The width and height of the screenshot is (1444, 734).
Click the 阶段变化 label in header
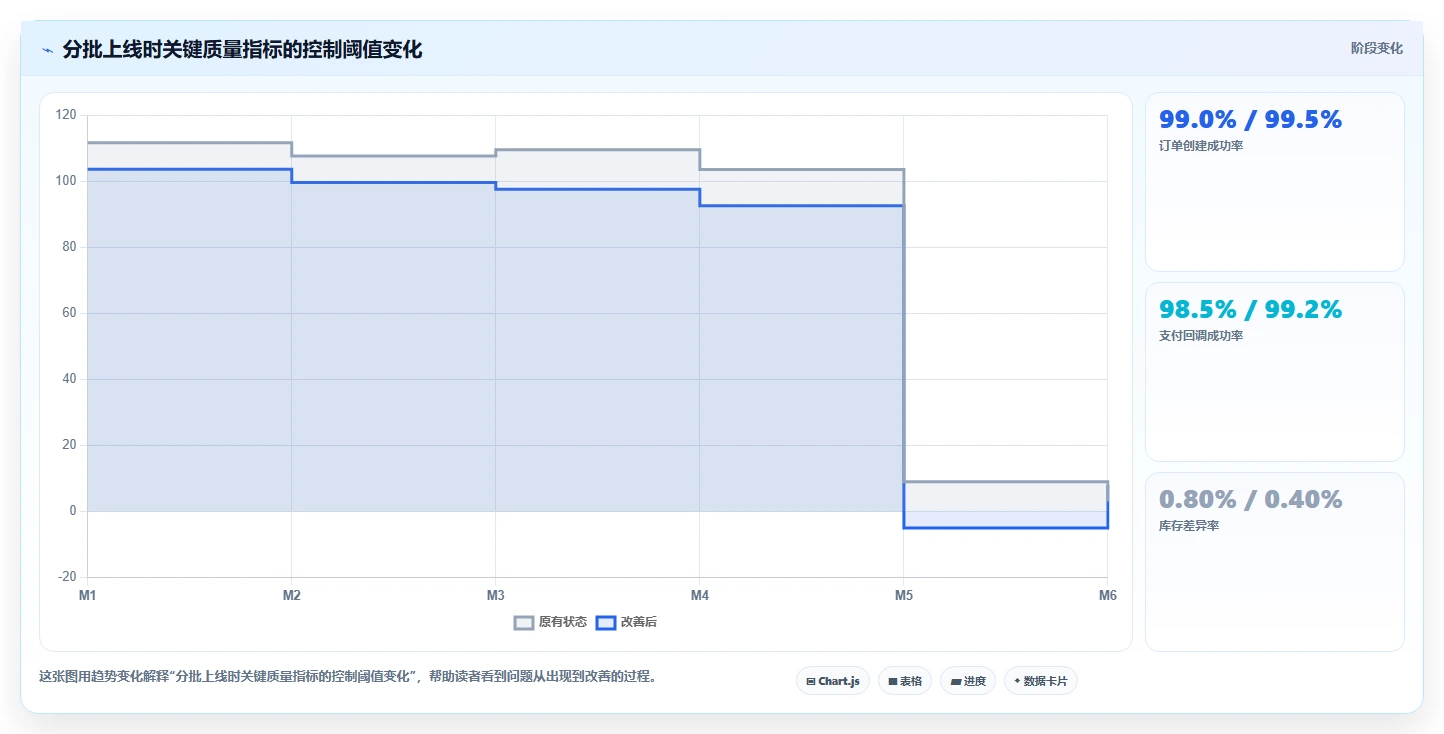tap(1377, 48)
